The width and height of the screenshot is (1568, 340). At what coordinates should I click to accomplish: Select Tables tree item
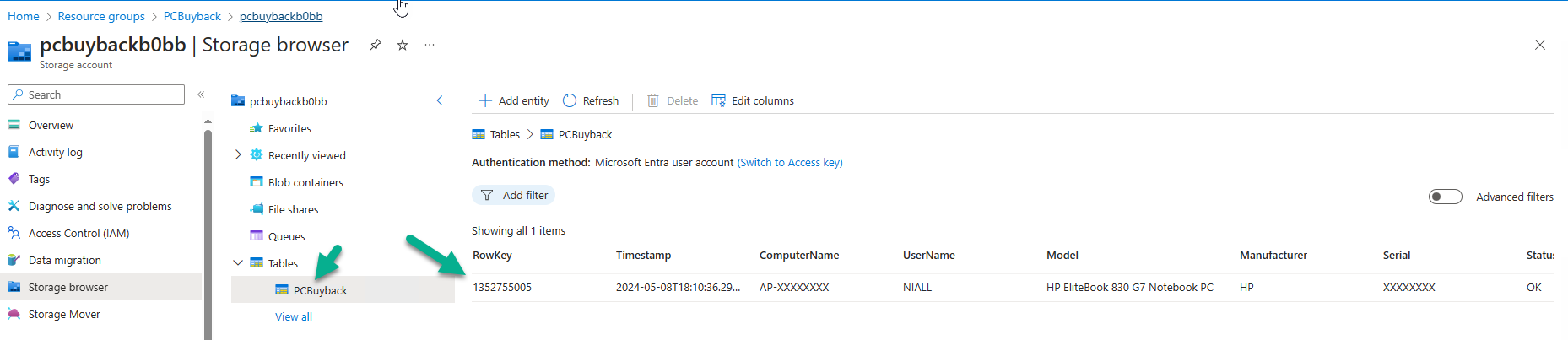point(283,263)
